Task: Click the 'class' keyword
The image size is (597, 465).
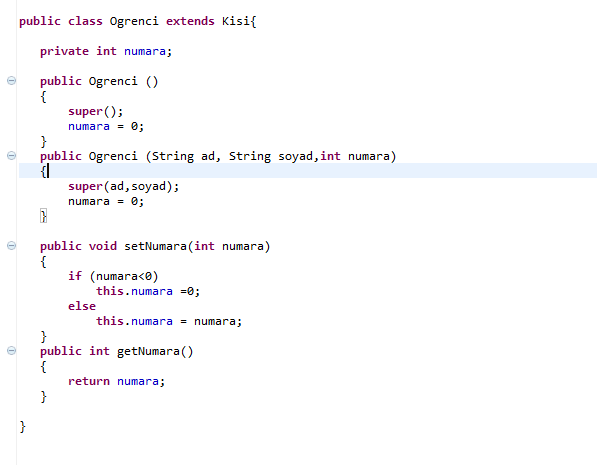Action: point(85,21)
